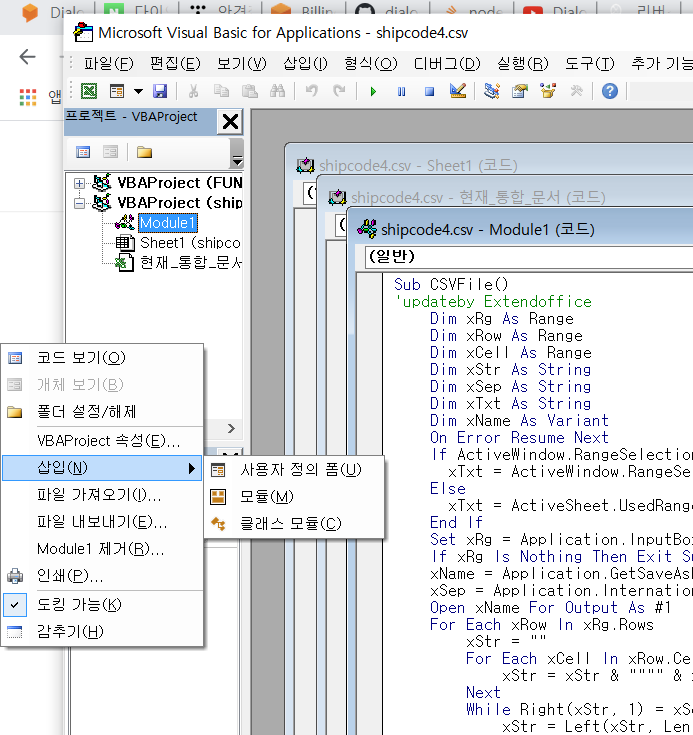Screen dimensions: 693x735
Task: Open the 디버그(D) menu
Action: pyautogui.click(x=447, y=63)
